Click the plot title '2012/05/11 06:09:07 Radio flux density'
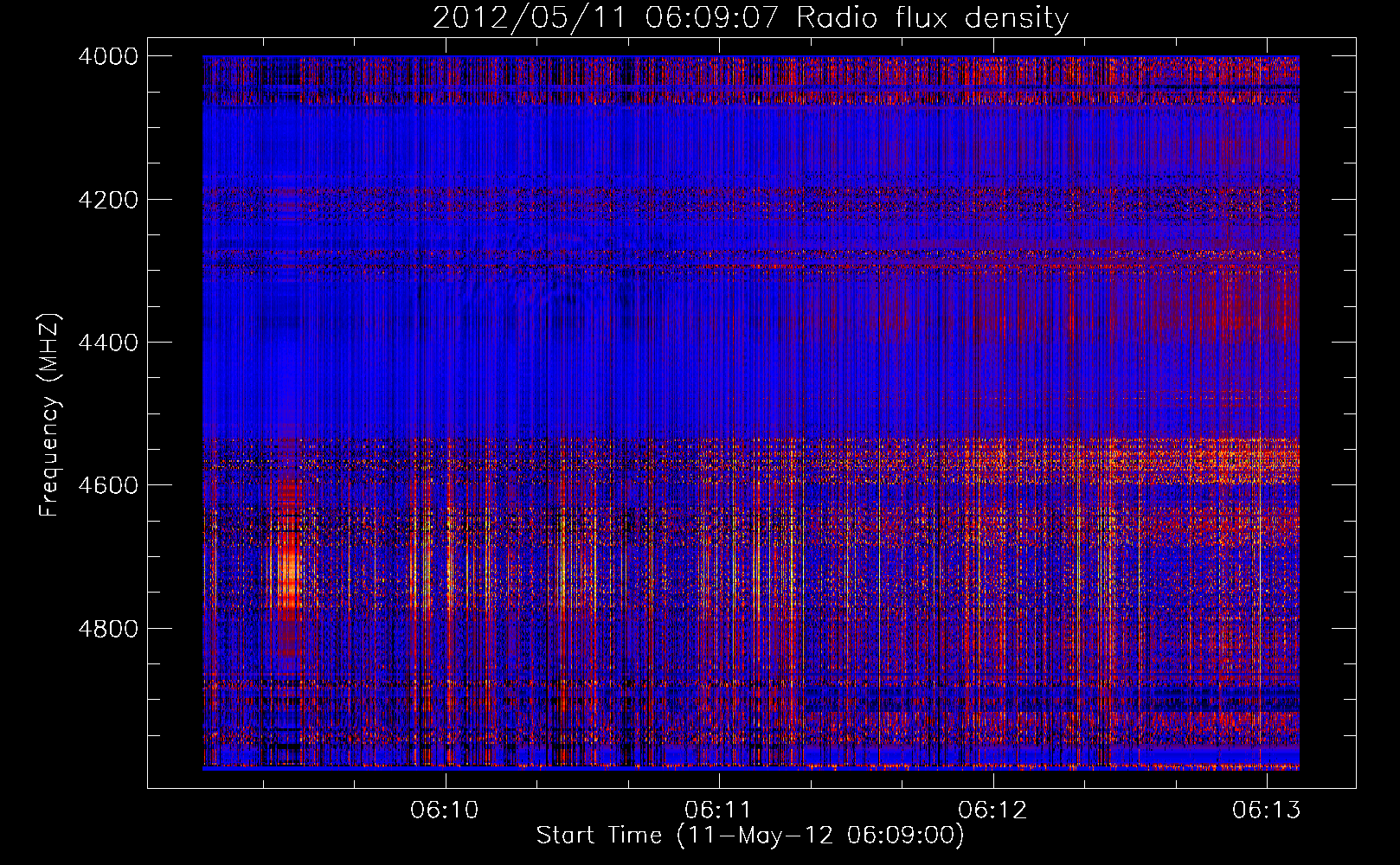This screenshot has height=865, width=1400. [x=750, y=17]
